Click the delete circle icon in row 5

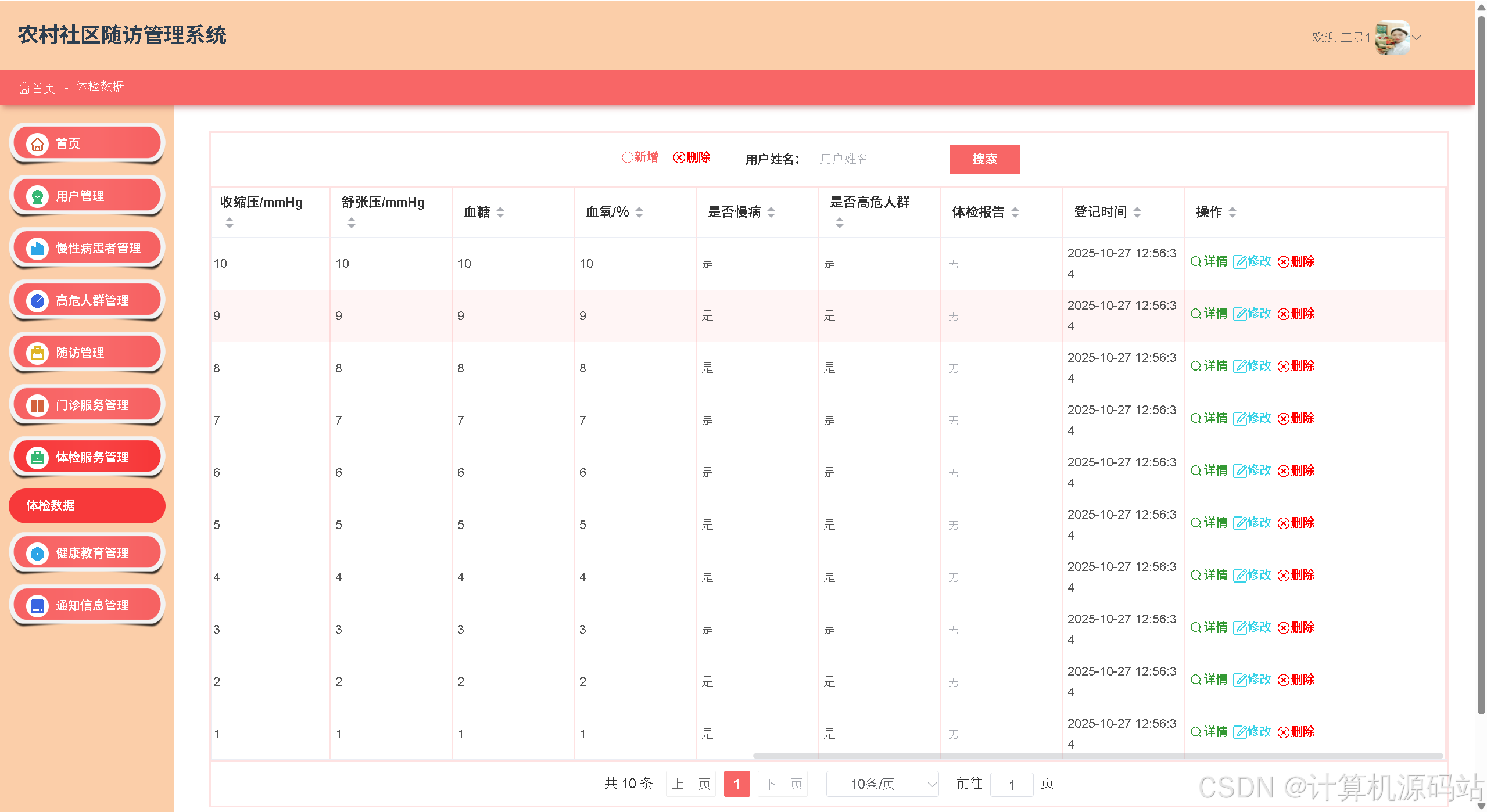click(x=1283, y=523)
